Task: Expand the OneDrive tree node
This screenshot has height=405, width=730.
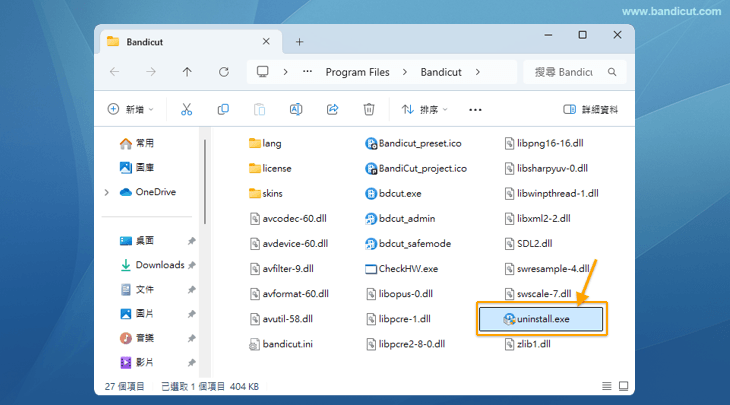Action: click(107, 192)
